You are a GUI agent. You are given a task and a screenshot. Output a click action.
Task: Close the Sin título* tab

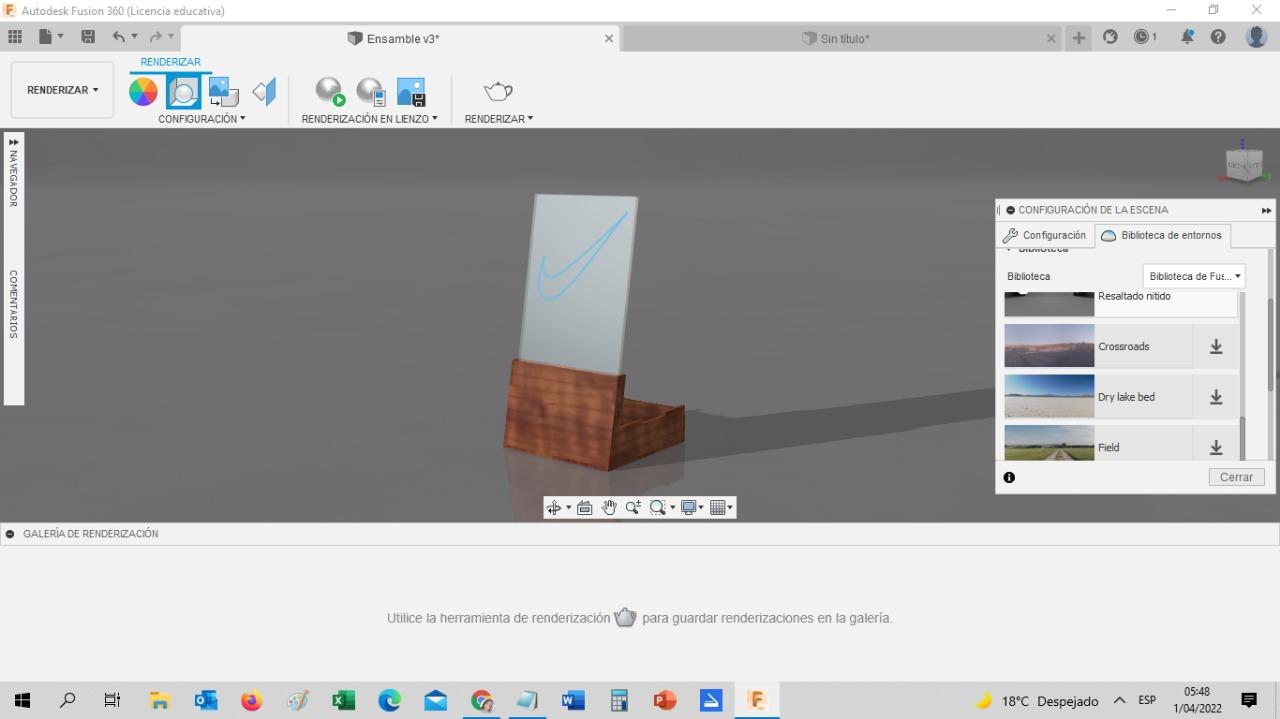tap(1051, 38)
